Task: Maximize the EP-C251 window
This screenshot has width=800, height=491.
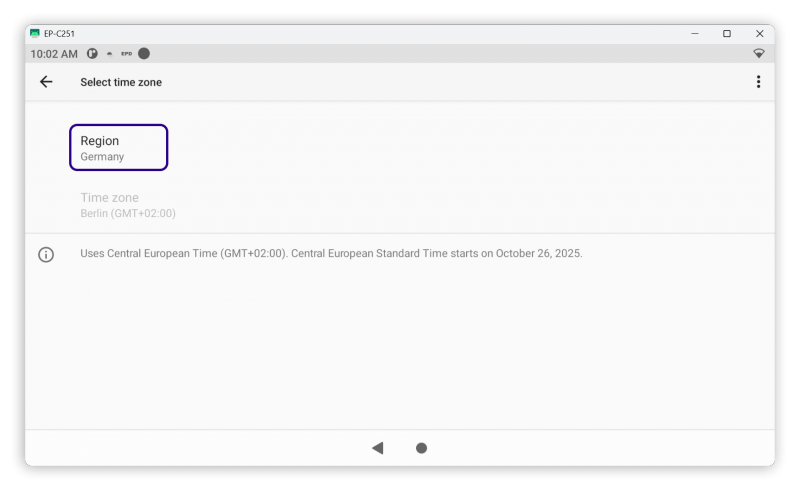Action: (727, 34)
